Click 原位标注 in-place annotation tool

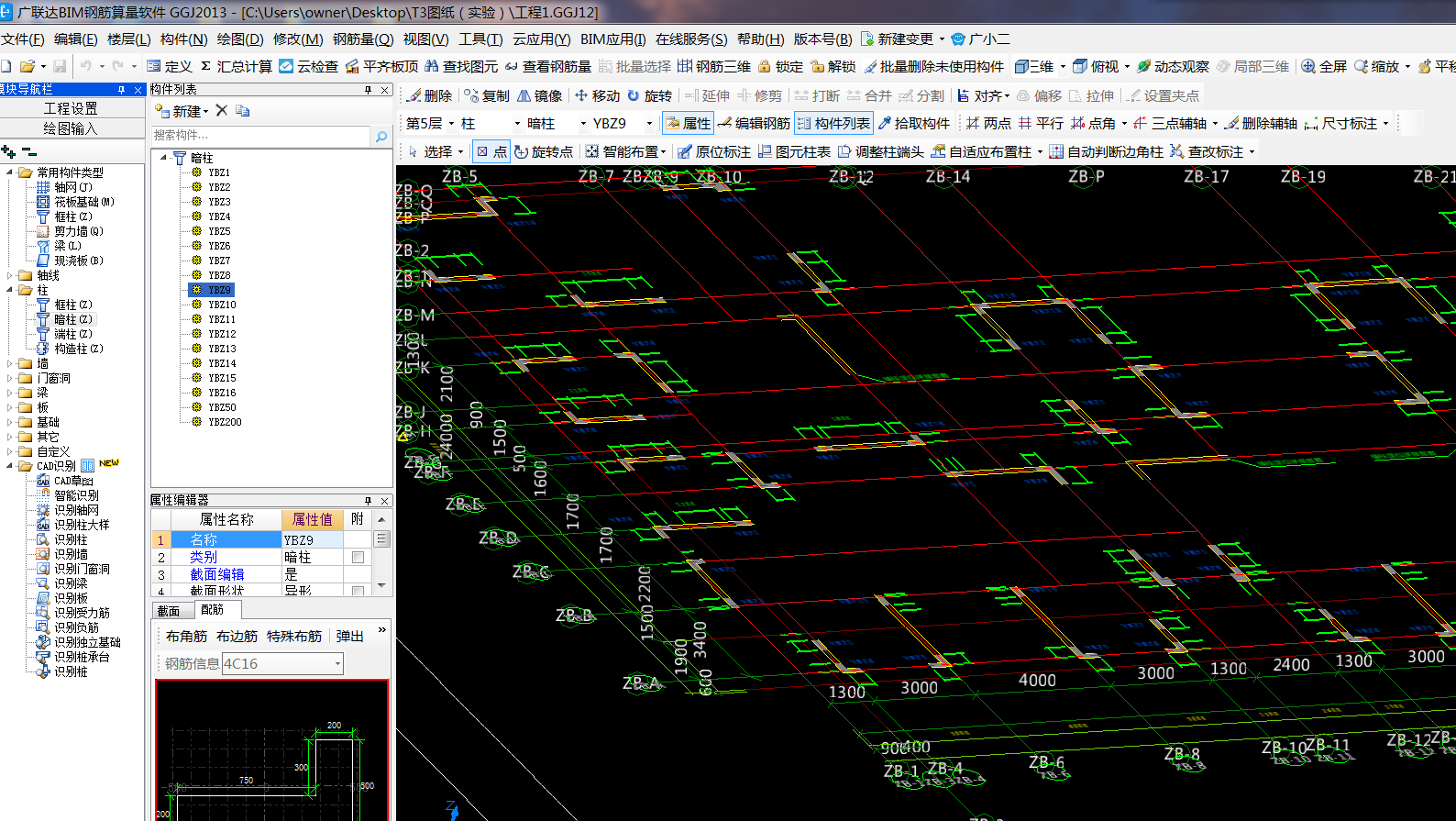tap(714, 151)
